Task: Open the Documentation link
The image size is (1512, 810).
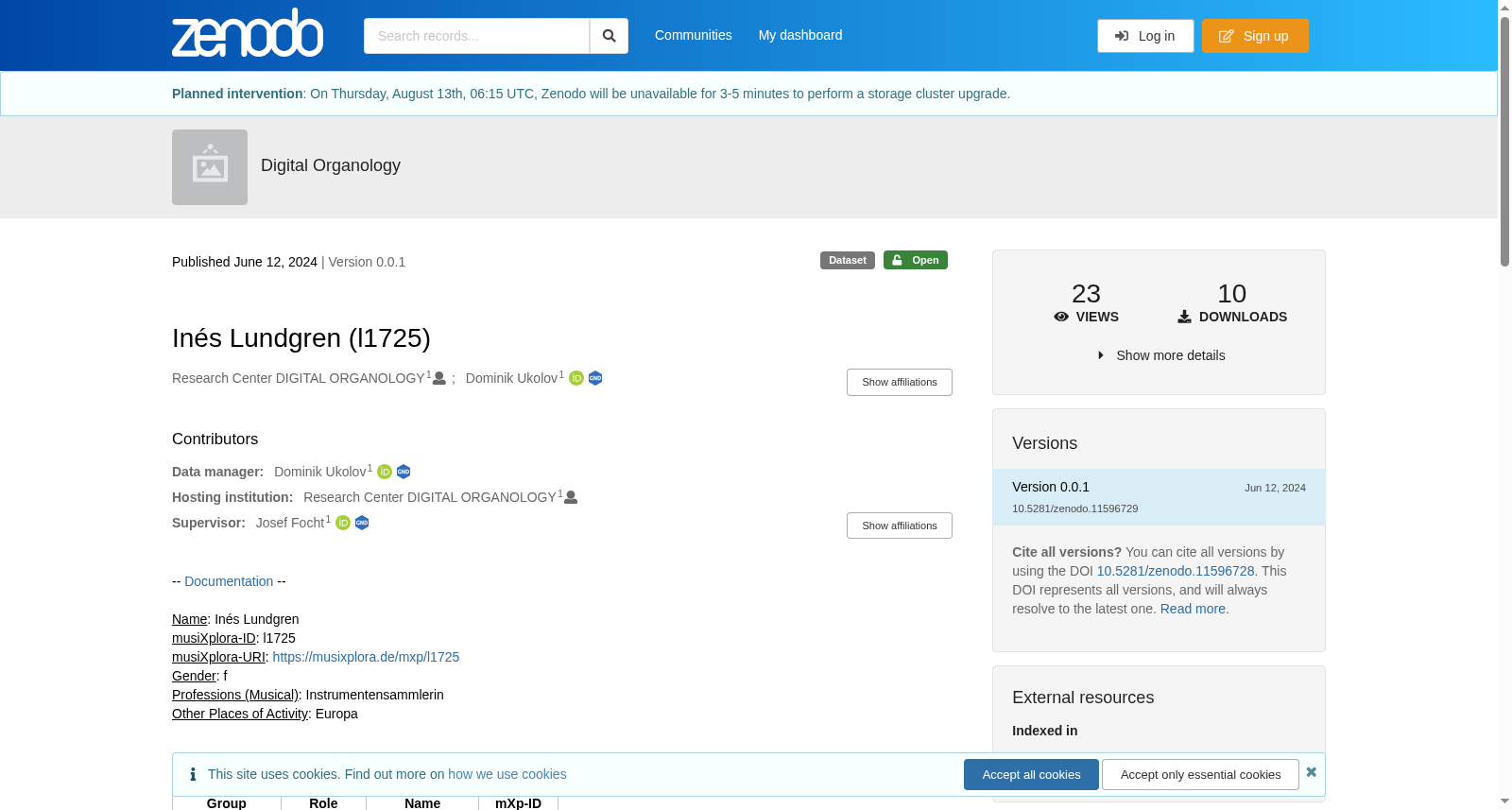Action: pyautogui.click(x=229, y=581)
